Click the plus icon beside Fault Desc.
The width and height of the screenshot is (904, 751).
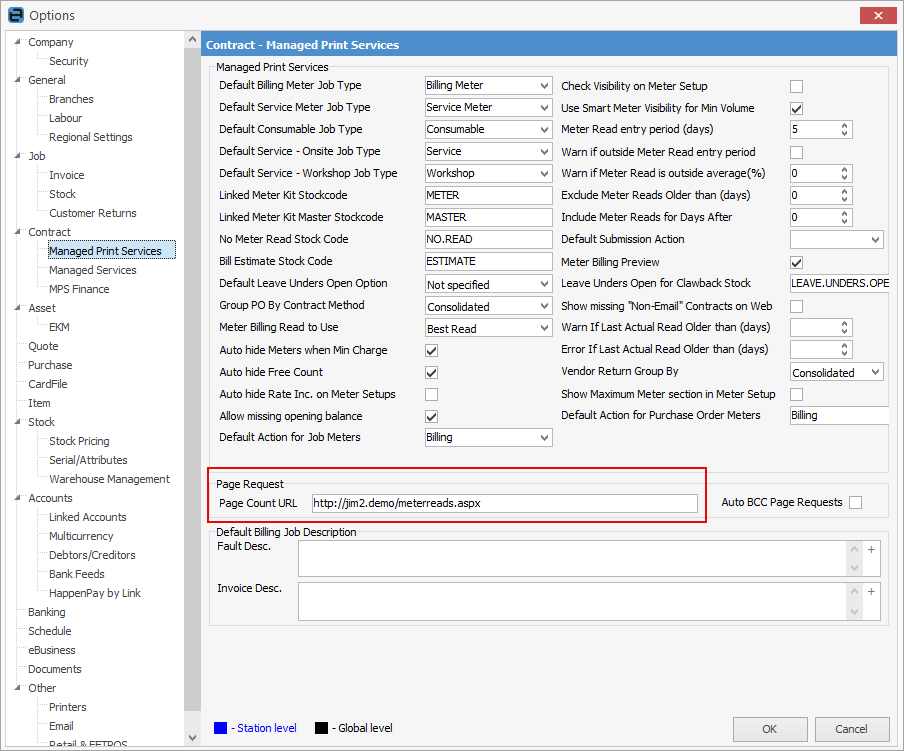[x=871, y=550]
